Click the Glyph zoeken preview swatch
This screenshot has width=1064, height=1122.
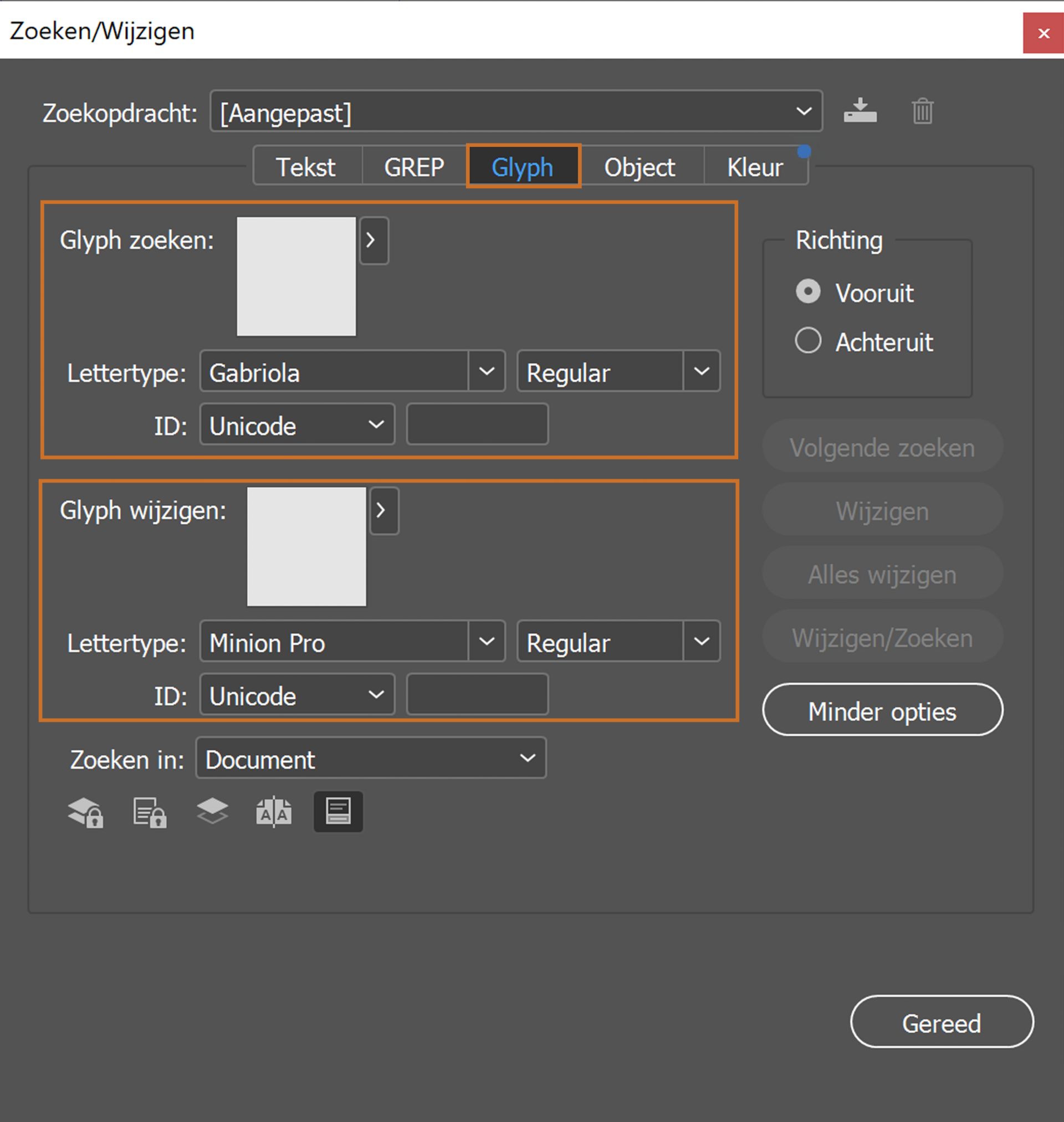(x=296, y=276)
